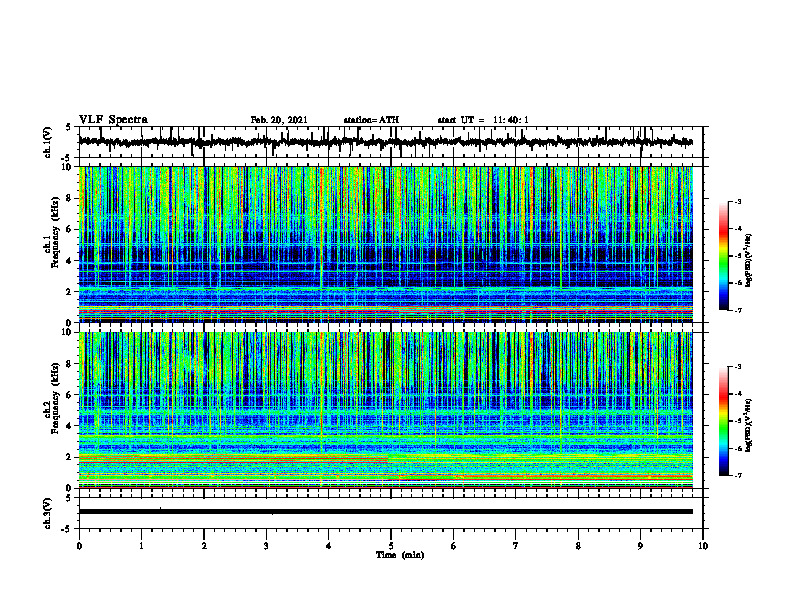Click the "7" tick on the time axis
Viewport: 792px width, 612px height.
pos(516,546)
